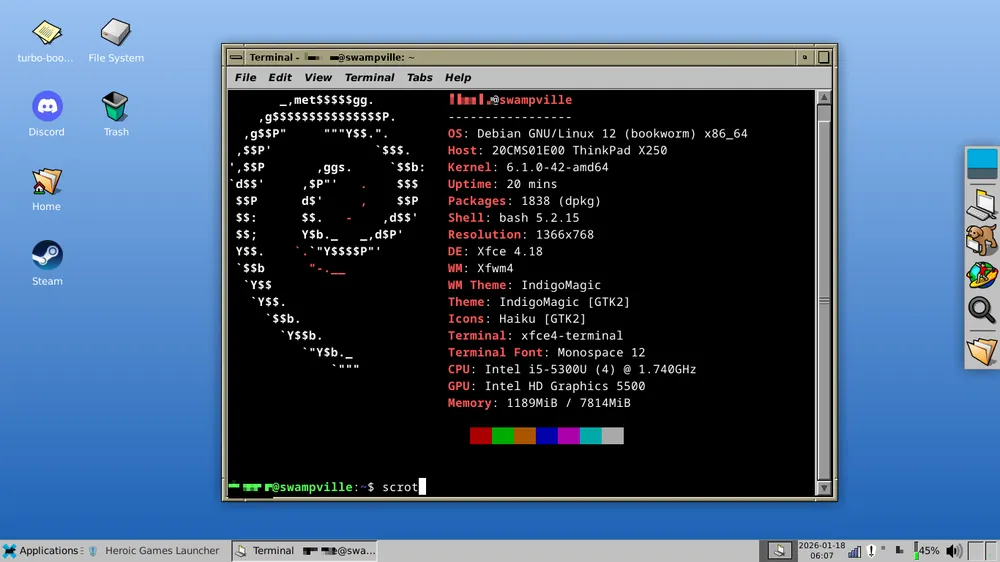Open the Discord desktop icon
The height and width of the screenshot is (562, 1000).
(x=47, y=107)
